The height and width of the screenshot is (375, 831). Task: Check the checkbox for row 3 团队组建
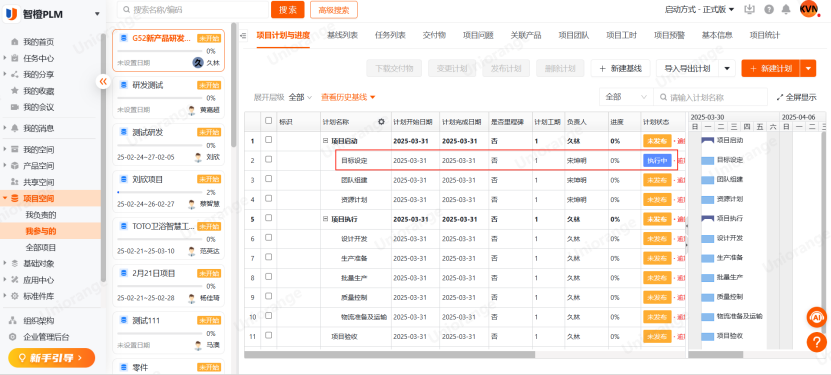tap(269, 179)
